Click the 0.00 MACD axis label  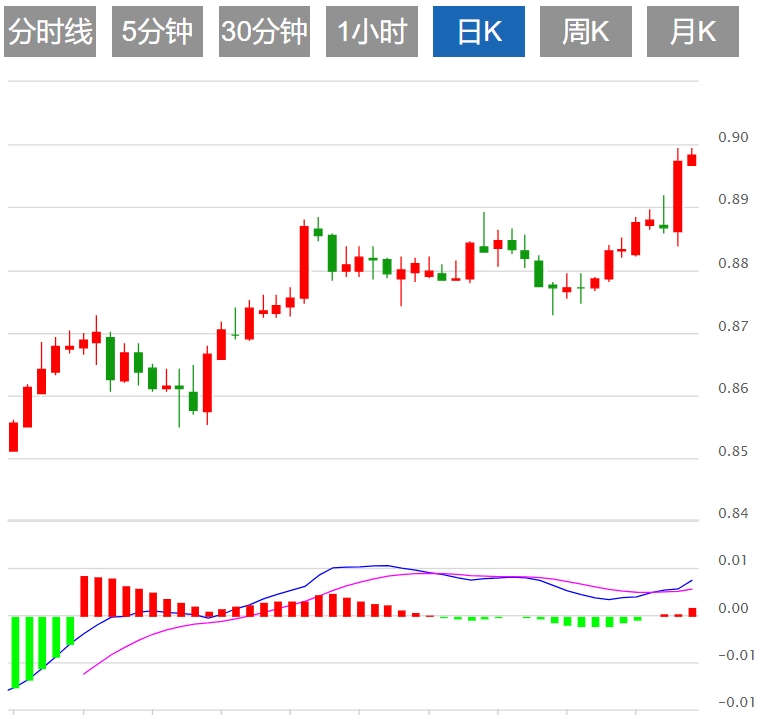click(733, 608)
